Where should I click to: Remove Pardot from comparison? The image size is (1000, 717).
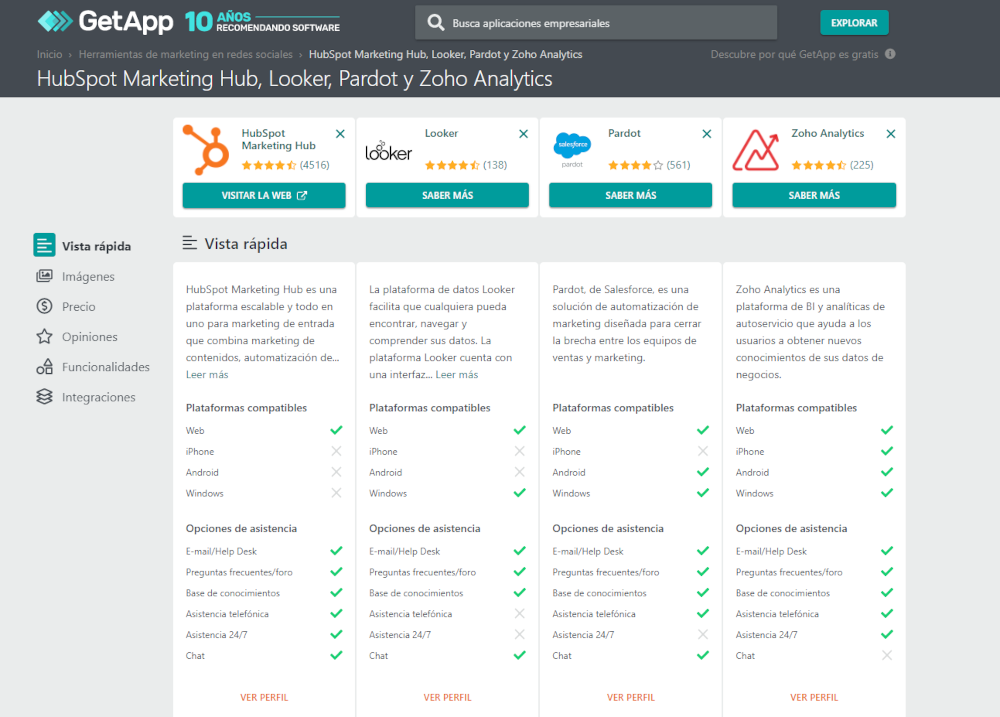(707, 134)
